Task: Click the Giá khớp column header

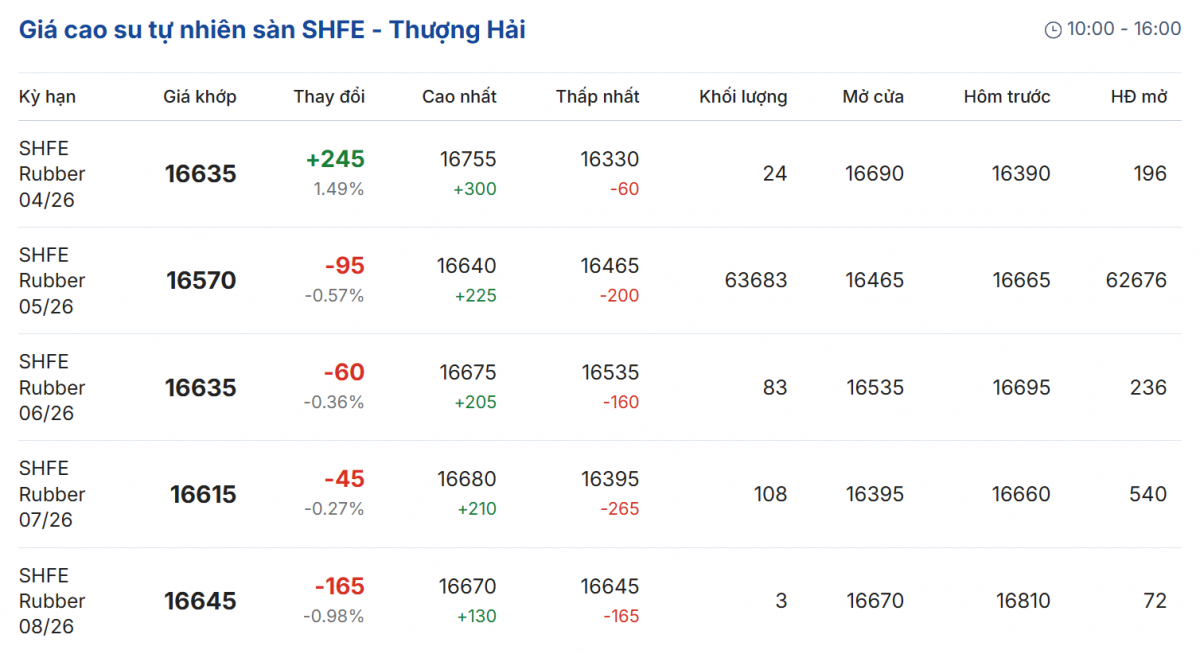Action: (200, 97)
